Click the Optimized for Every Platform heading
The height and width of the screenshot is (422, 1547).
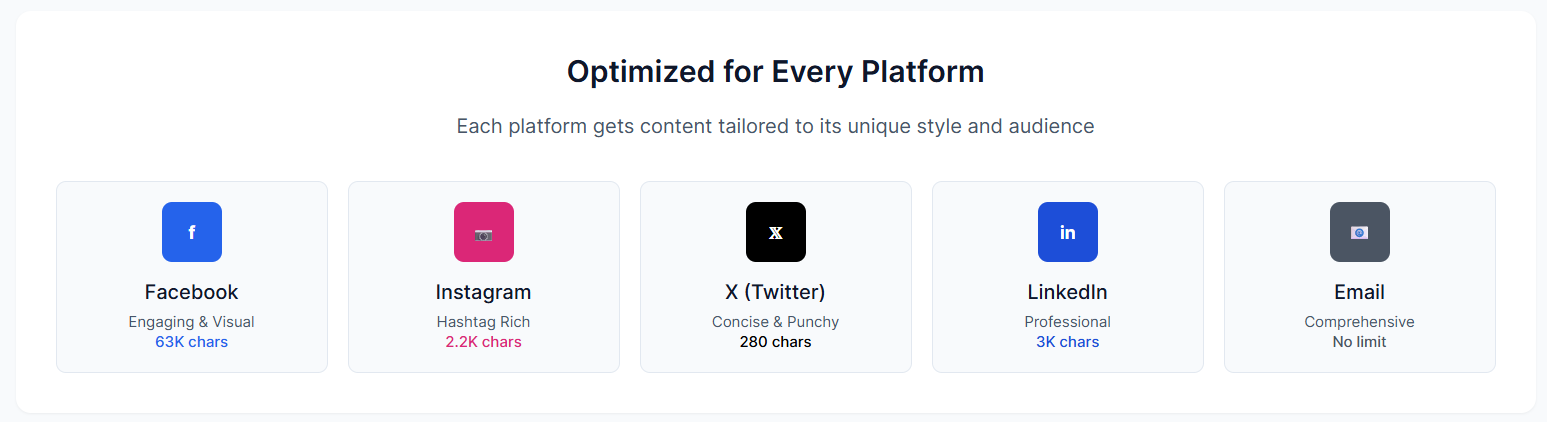(776, 72)
